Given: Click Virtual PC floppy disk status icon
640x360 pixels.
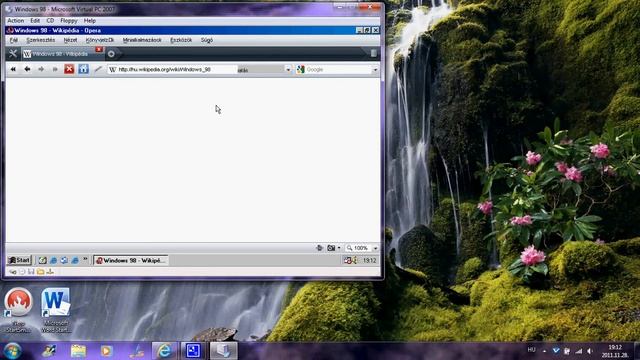Looking at the screenshot, I should [31, 271].
